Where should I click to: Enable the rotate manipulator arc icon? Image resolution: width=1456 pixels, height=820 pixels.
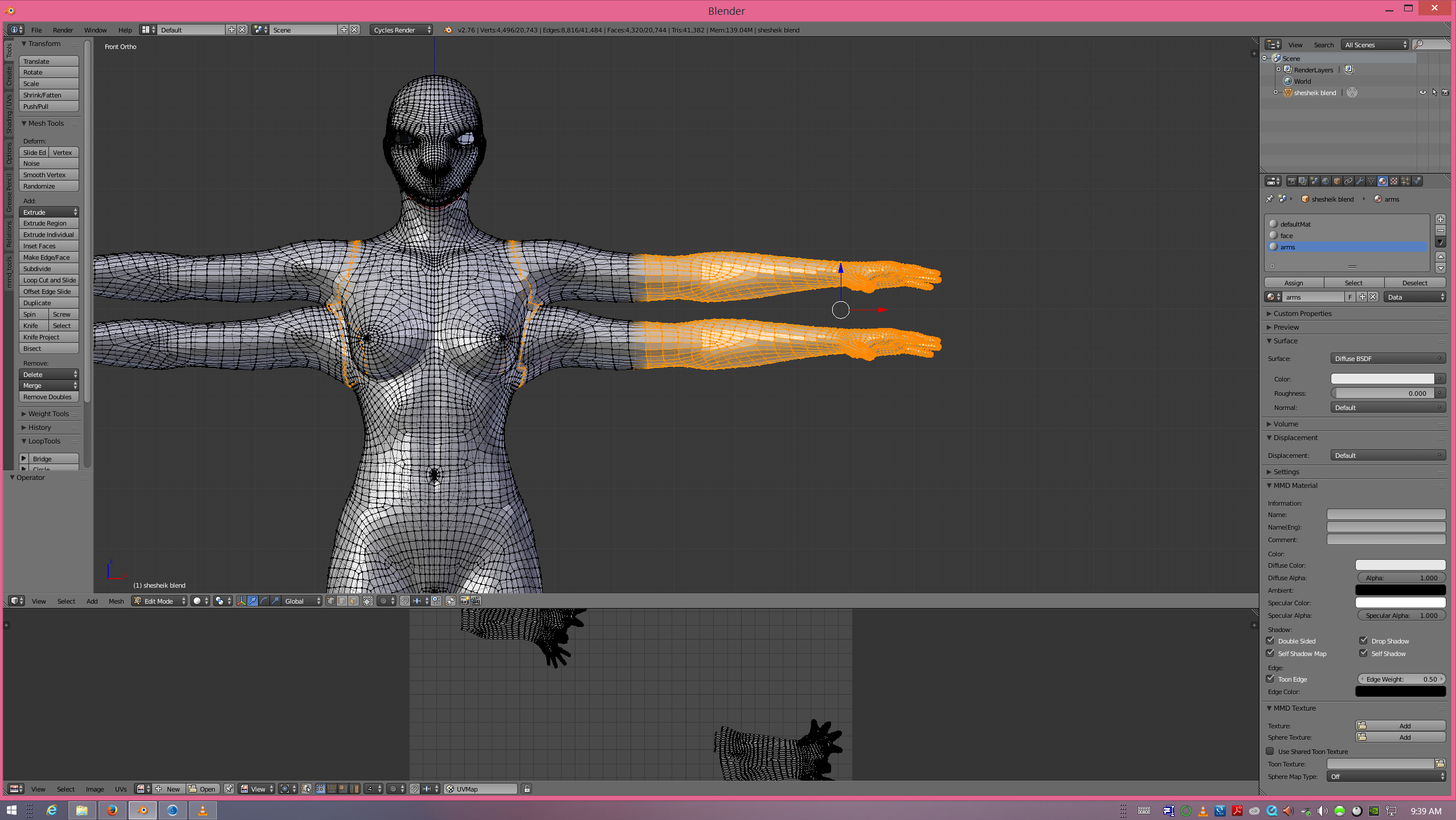[264, 601]
